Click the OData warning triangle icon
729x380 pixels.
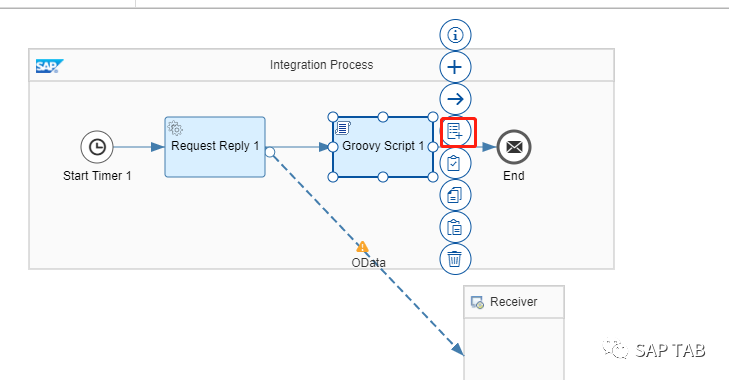pyautogui.click(x=362, y=247)
